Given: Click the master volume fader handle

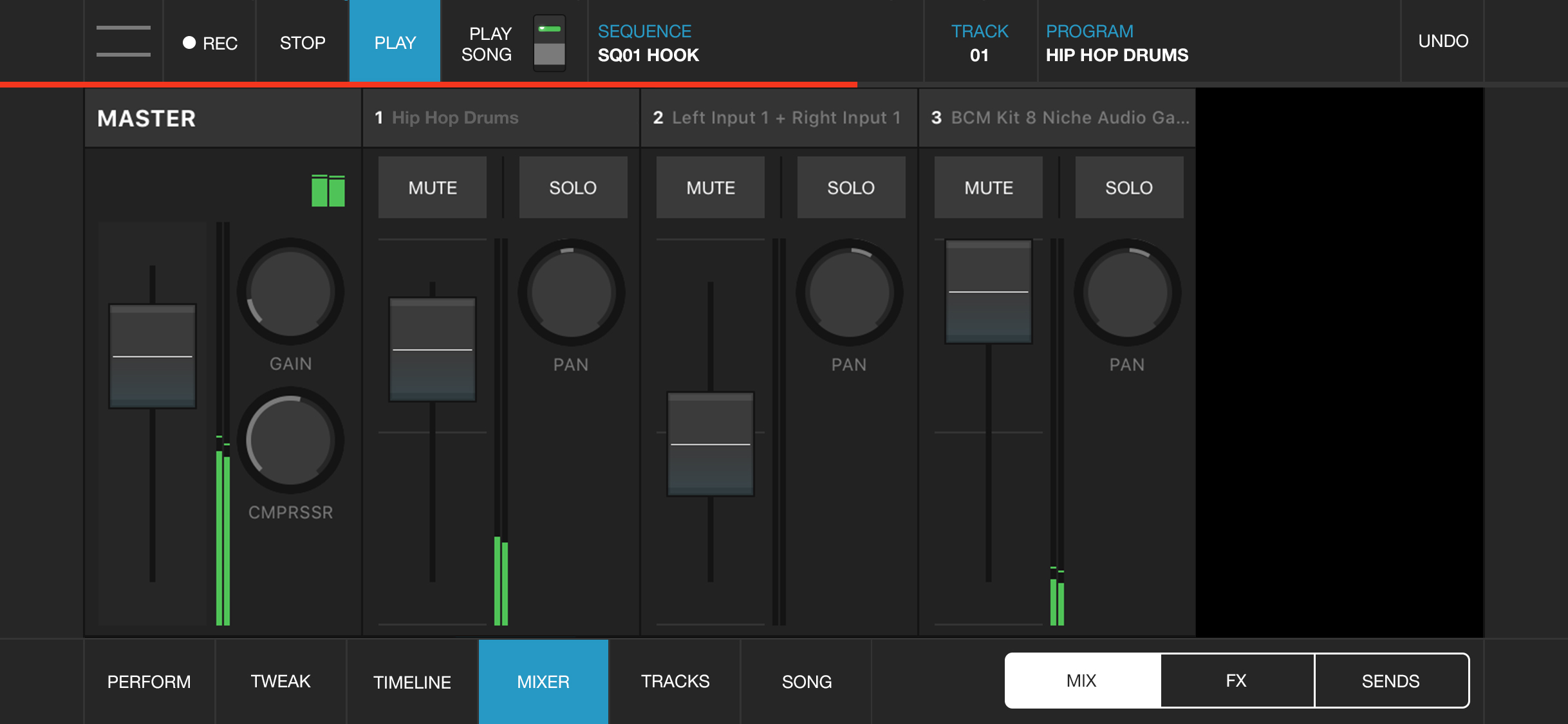Looking at the screenshot, I should click(153, 356).
